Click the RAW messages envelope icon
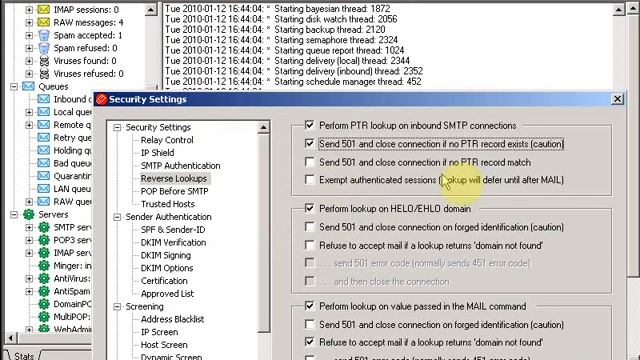The image size is (640, 360). (44, 22)
